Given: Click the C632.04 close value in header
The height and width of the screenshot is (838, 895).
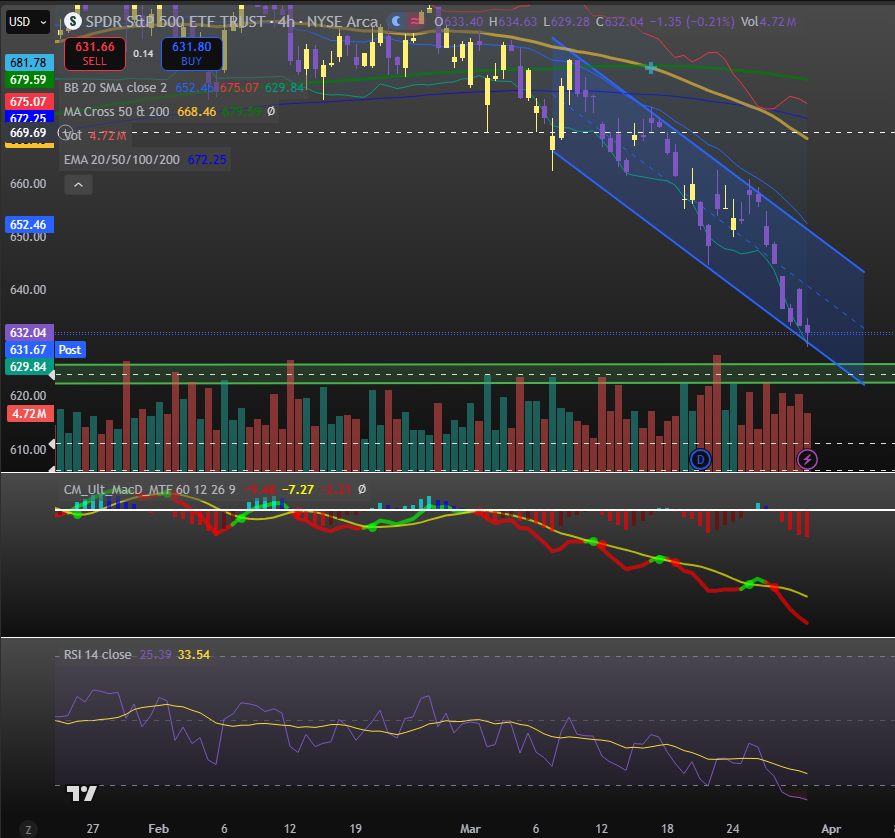Looking at the screenshot, I should (x=619, y=22).
